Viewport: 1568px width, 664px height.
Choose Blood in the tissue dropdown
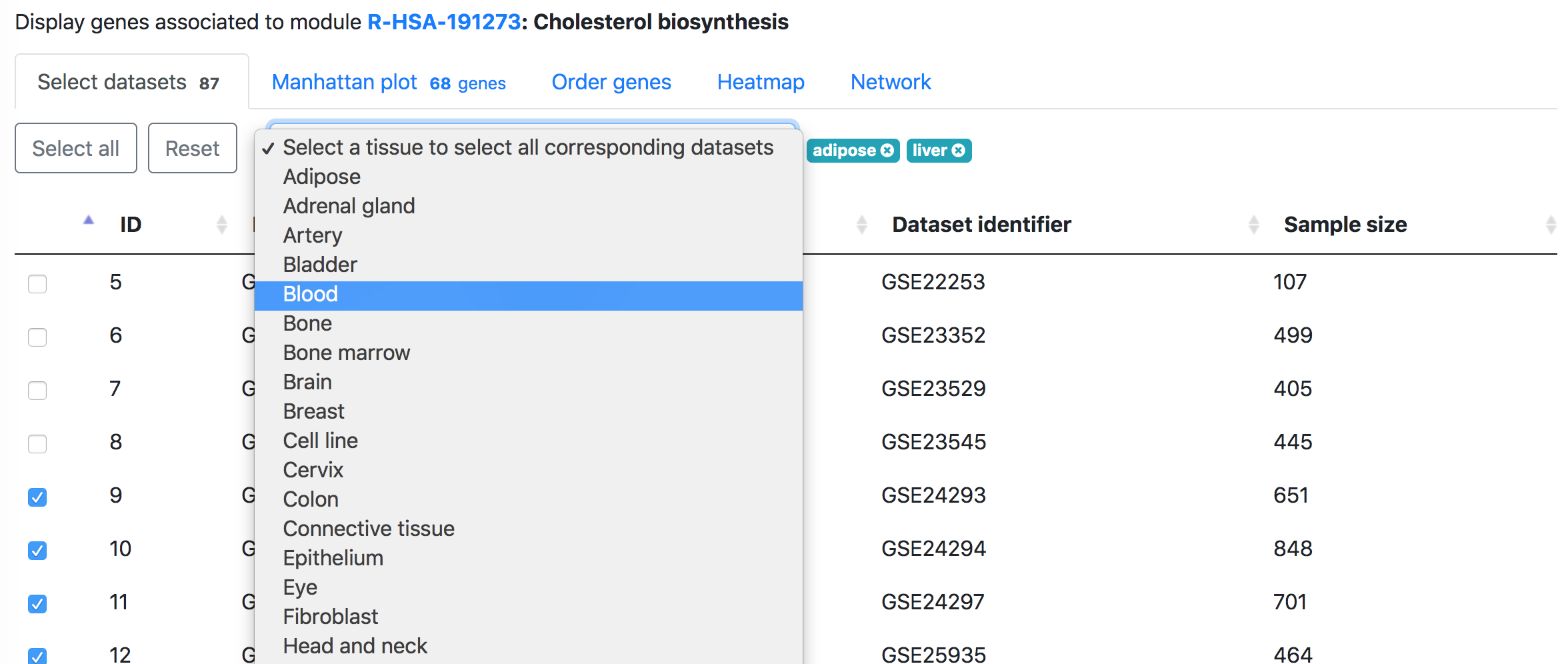(x=529, y=295)
